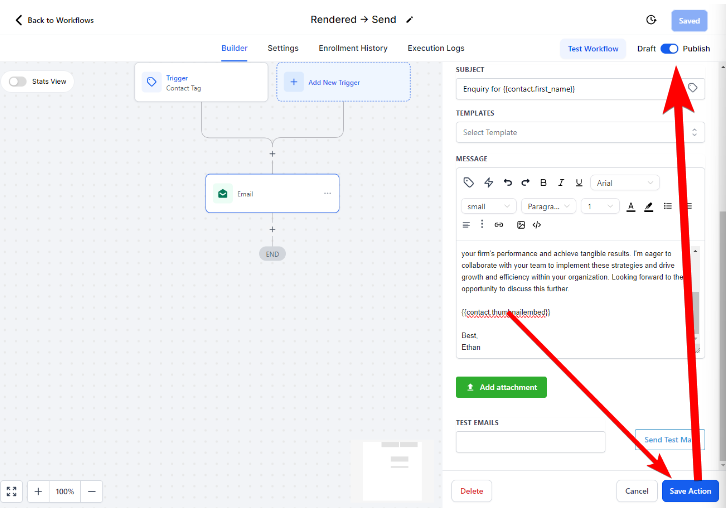
Task: Pick the text color
Action: pos(631,207)
